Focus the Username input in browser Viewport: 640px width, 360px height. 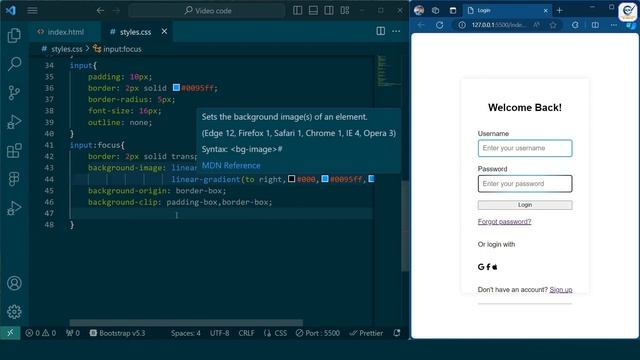pyautogui.click(x=525, y=148)
